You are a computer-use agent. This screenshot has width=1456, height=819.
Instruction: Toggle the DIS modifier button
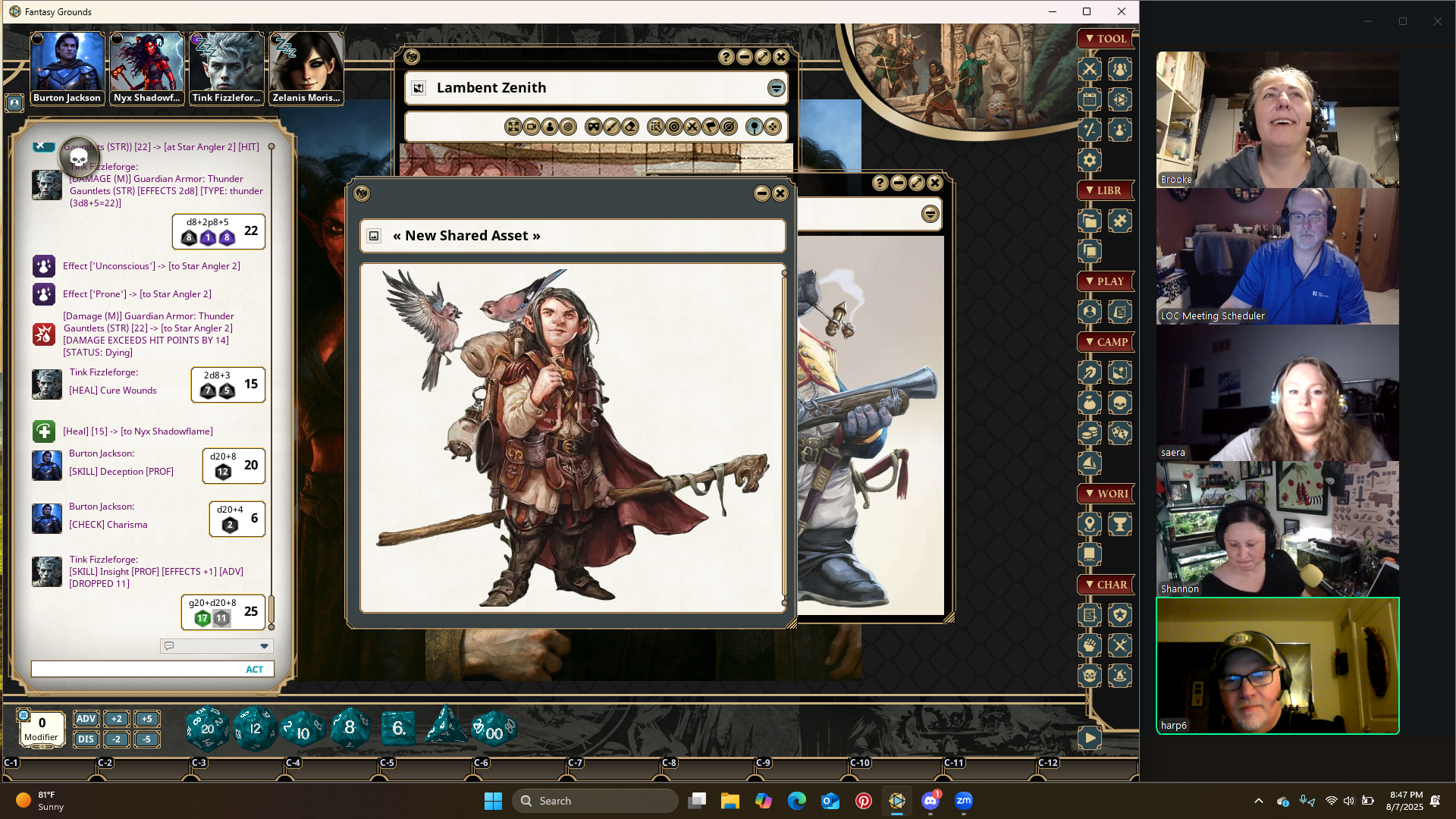tap(86, 739)
